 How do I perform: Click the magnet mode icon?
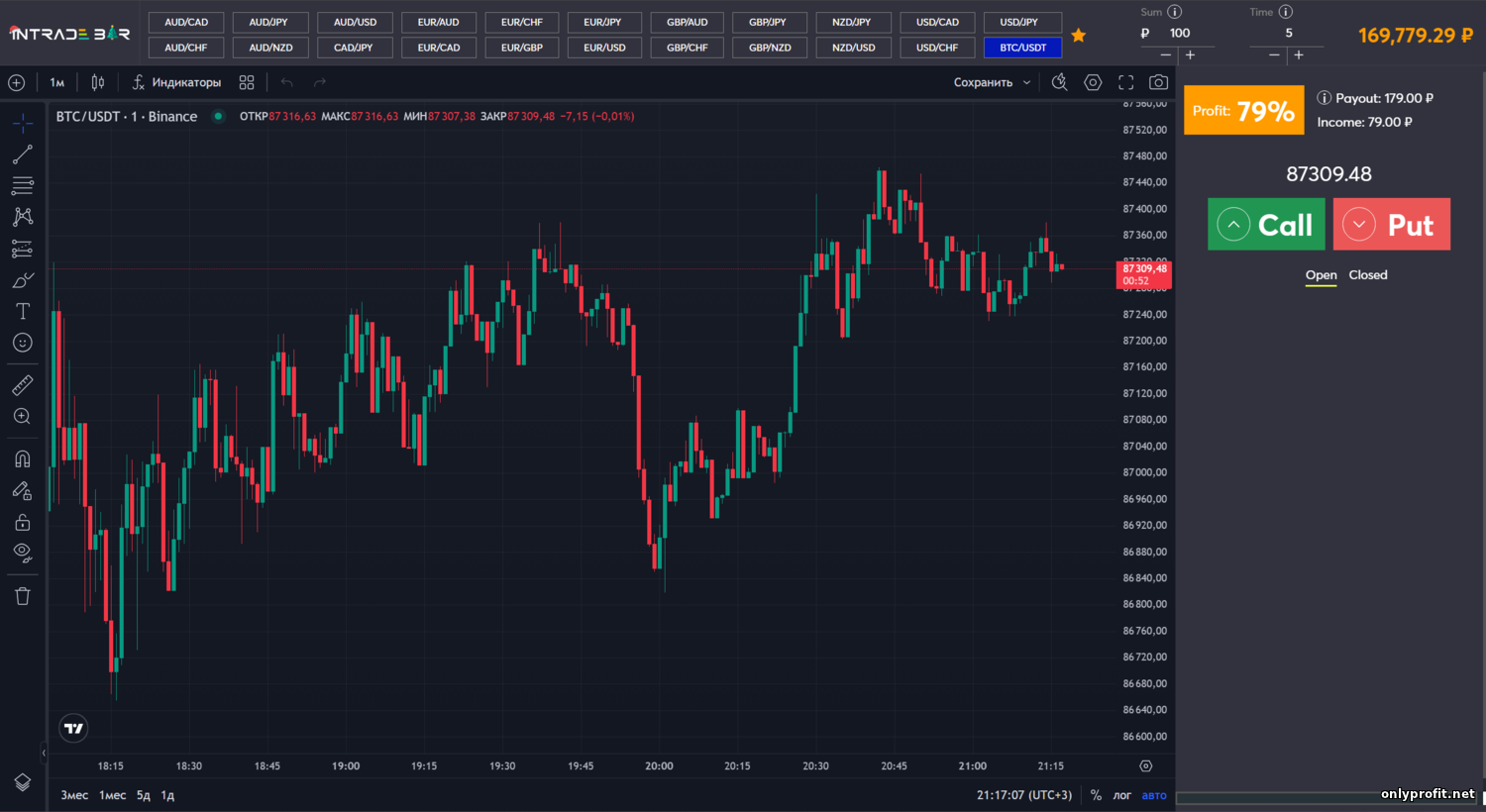pos(23,458)
